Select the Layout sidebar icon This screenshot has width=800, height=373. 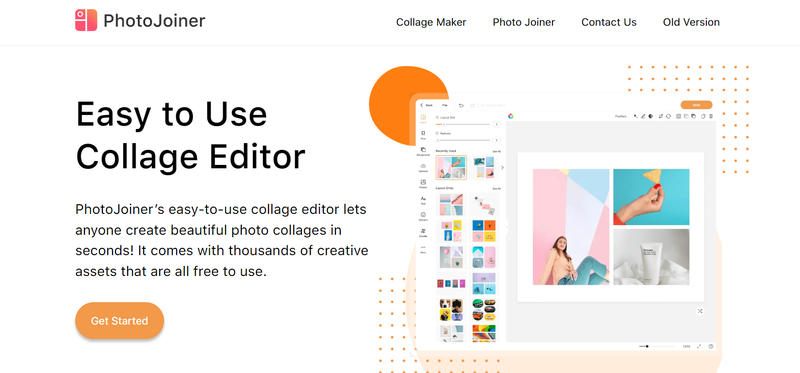(x=423, y=118)
